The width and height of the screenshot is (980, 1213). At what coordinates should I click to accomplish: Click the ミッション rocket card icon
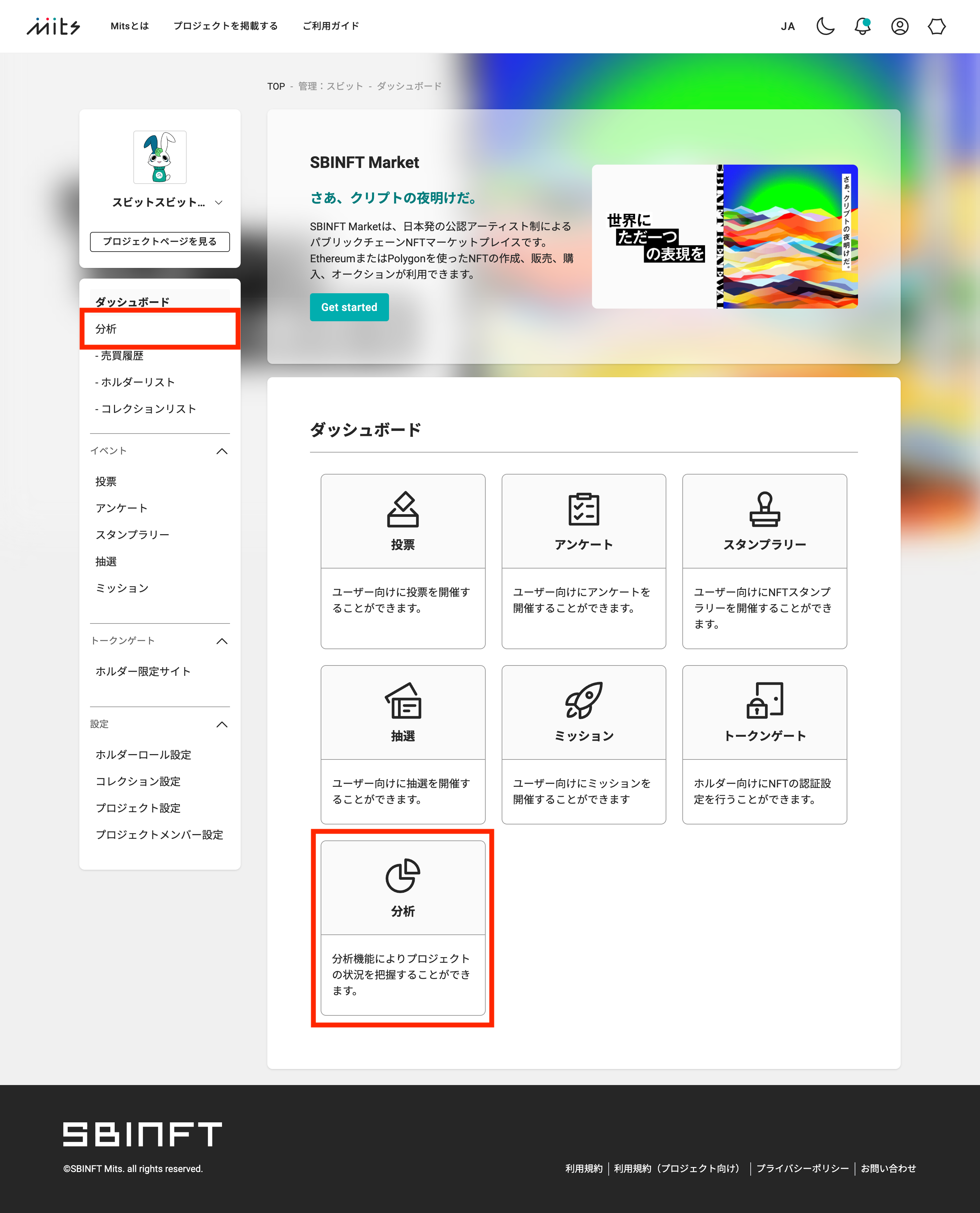584,700
